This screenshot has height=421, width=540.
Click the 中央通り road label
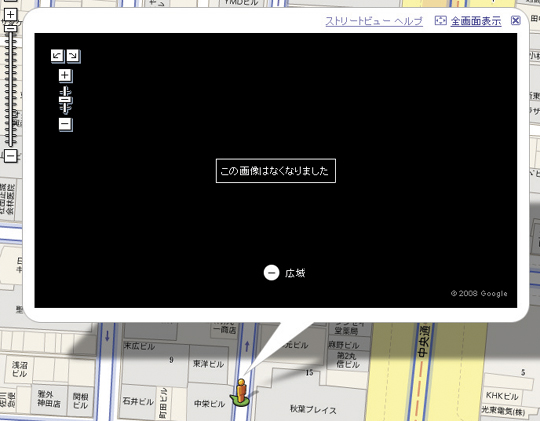coord(423,341)
